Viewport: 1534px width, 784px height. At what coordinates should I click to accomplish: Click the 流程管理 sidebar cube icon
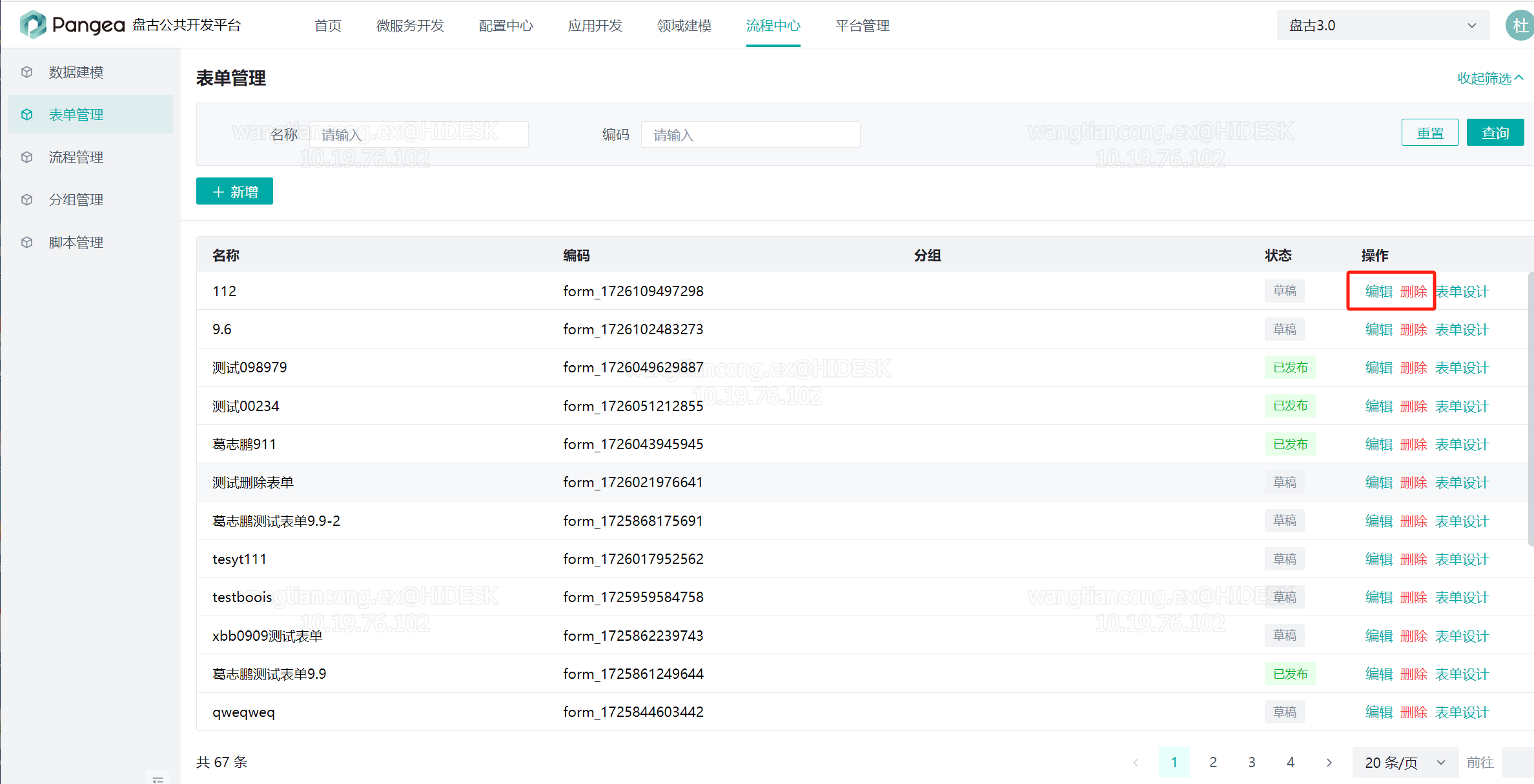tap(26, 157)
